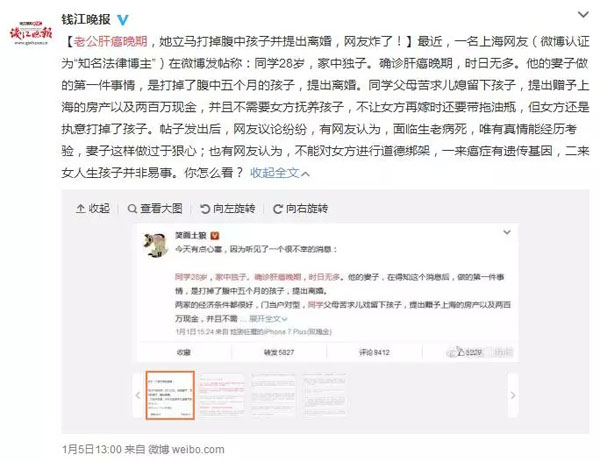Rotate the image right with 向右旋转
Image resolution: width=600 pixels, height=462 pixels.
pos(300,209)
